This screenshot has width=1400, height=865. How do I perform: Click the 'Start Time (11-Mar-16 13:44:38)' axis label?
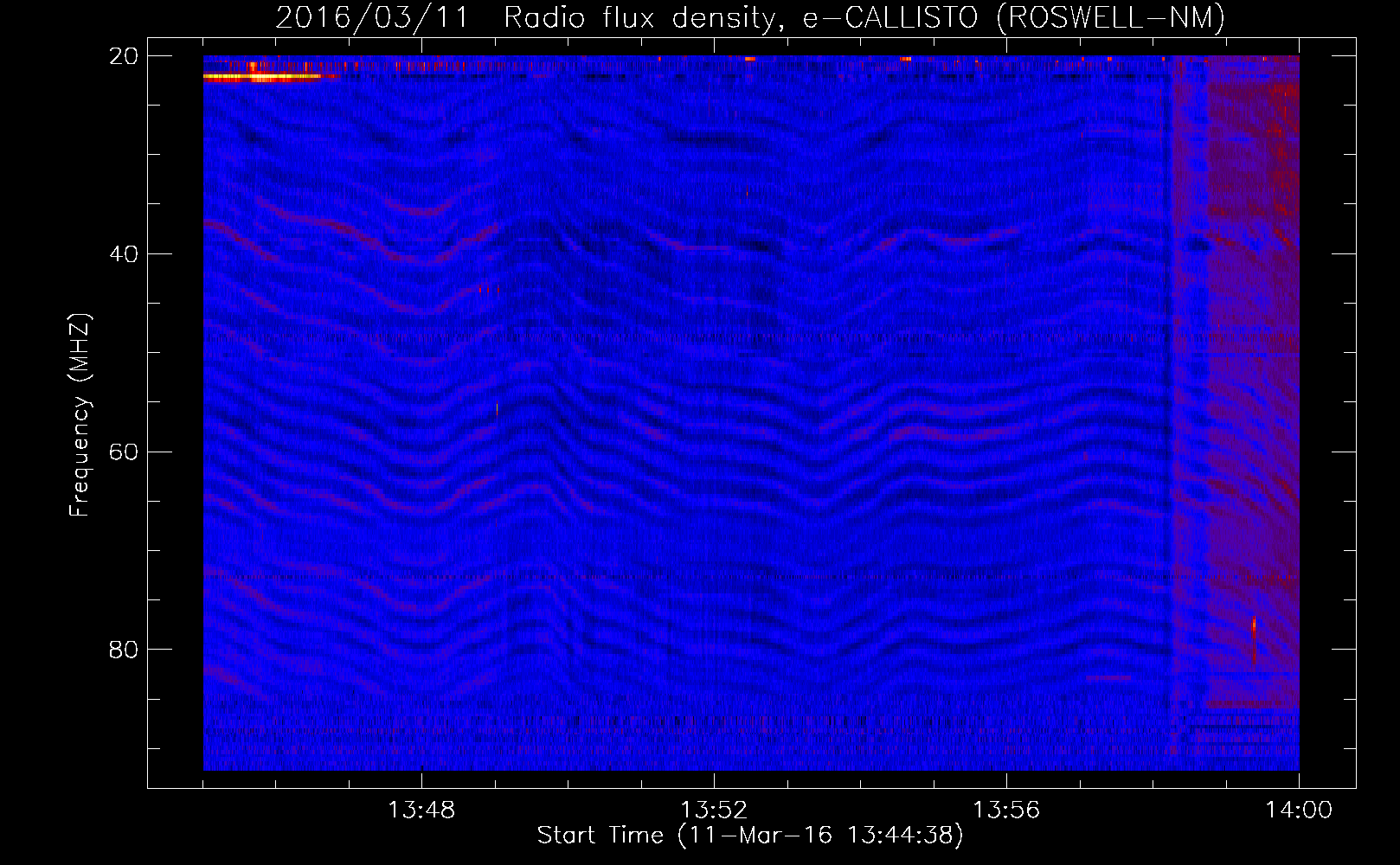[x=750, y=836]
